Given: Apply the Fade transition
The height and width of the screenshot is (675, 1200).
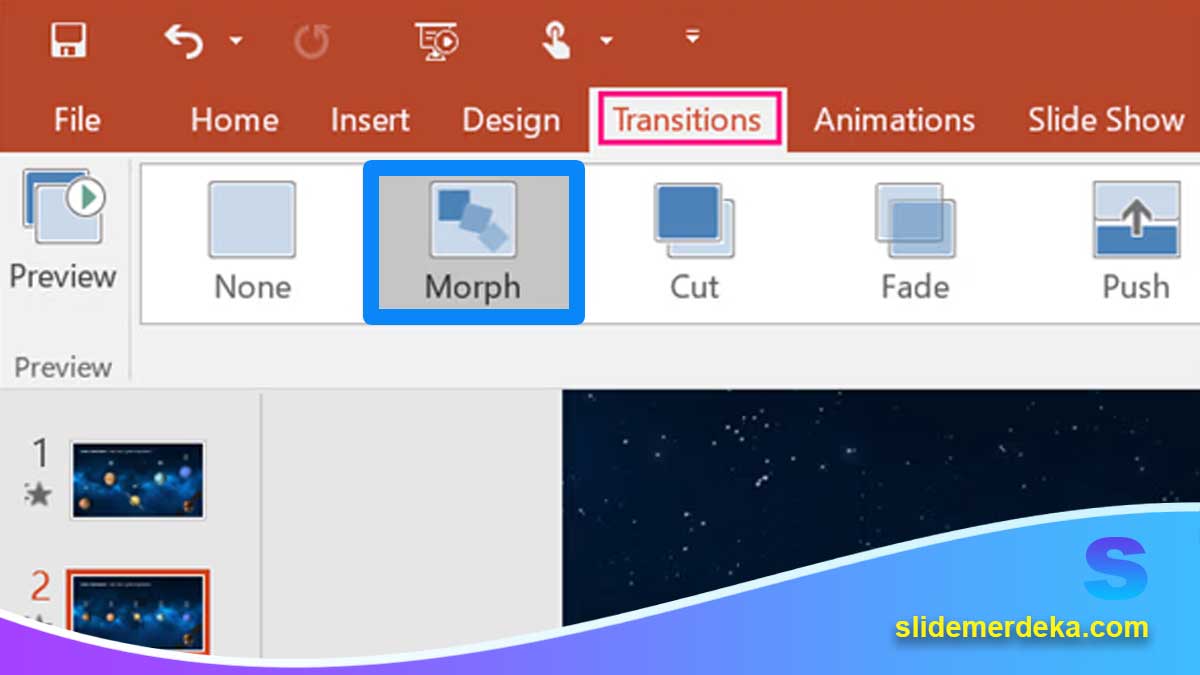Looking at the screenshot, I should [915, 243].
